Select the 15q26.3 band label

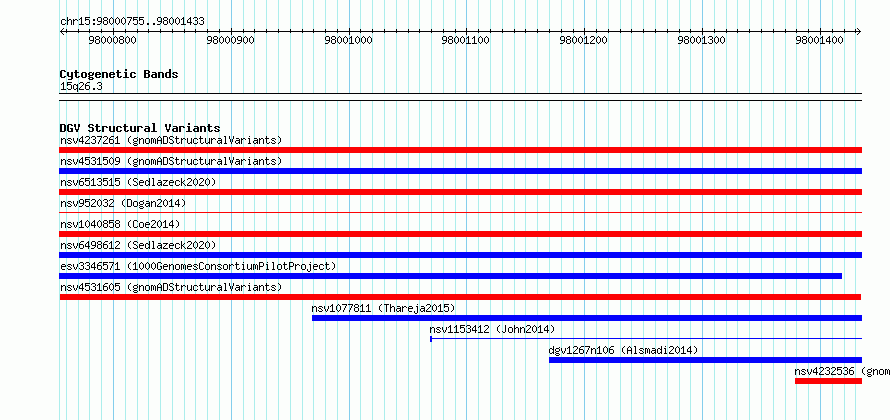pos(81,87)
